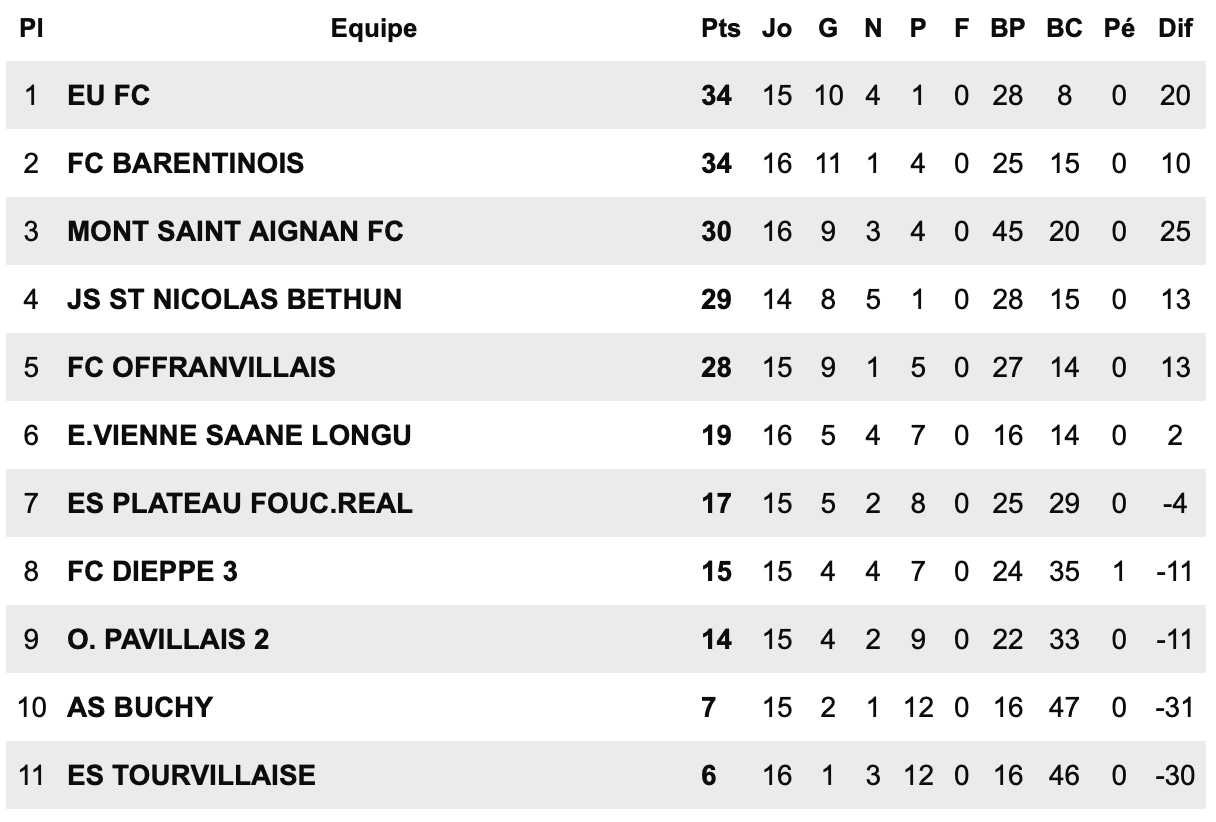This screenshot has width=1216, height=822.
Task: Open O. PAVILLAIS 2 team entry
Action: [x=168, y=639]
